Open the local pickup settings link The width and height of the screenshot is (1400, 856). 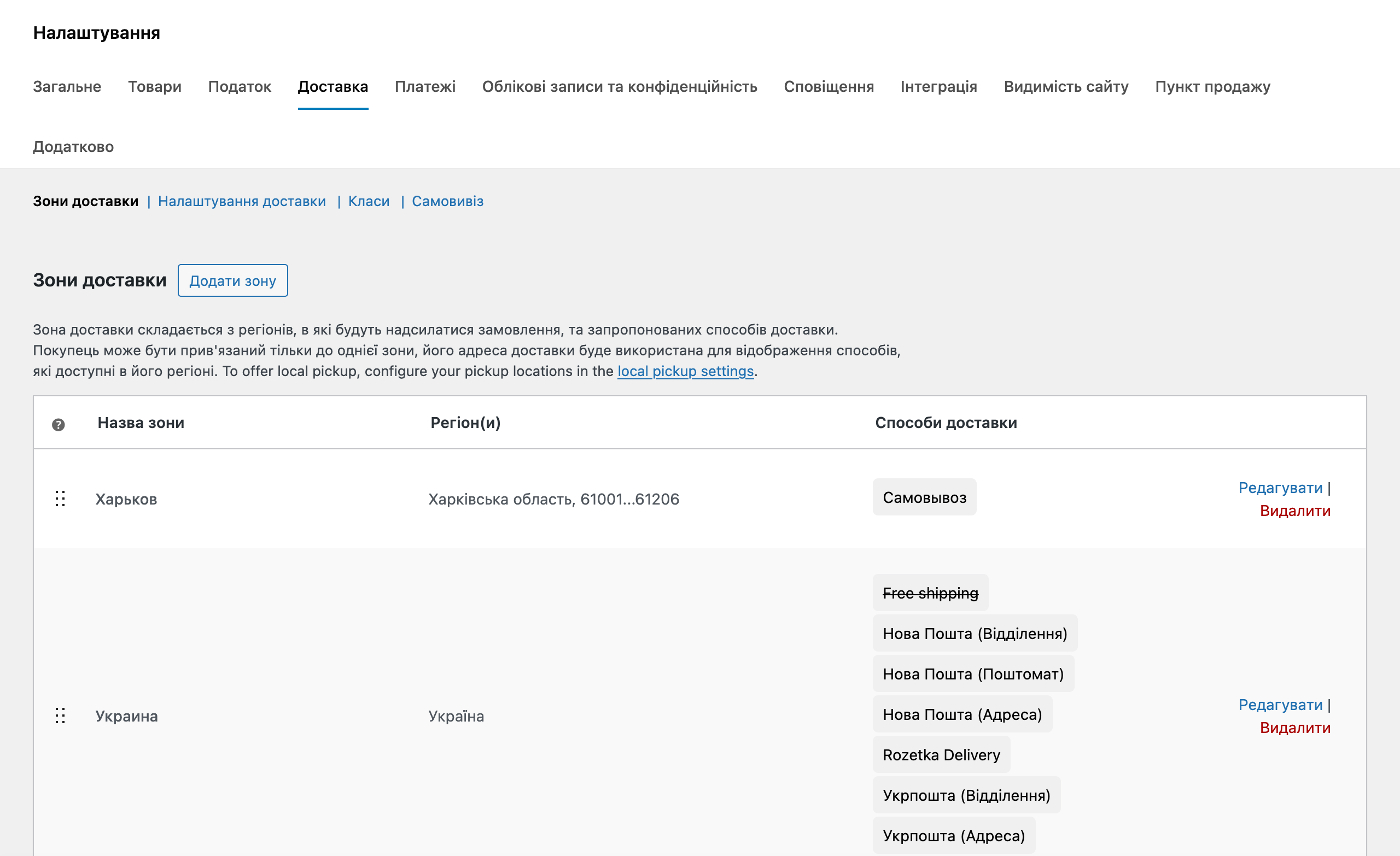pos(685,371)
